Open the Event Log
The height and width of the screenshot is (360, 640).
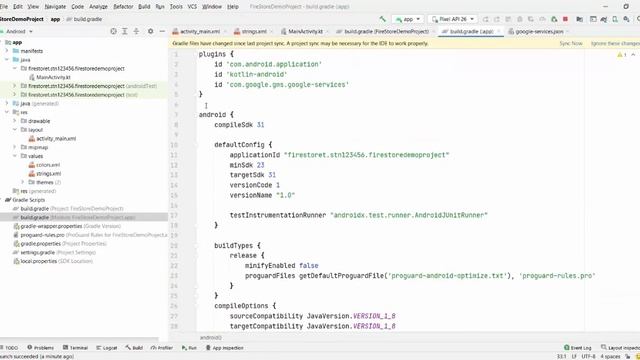[x=578, y=348]
